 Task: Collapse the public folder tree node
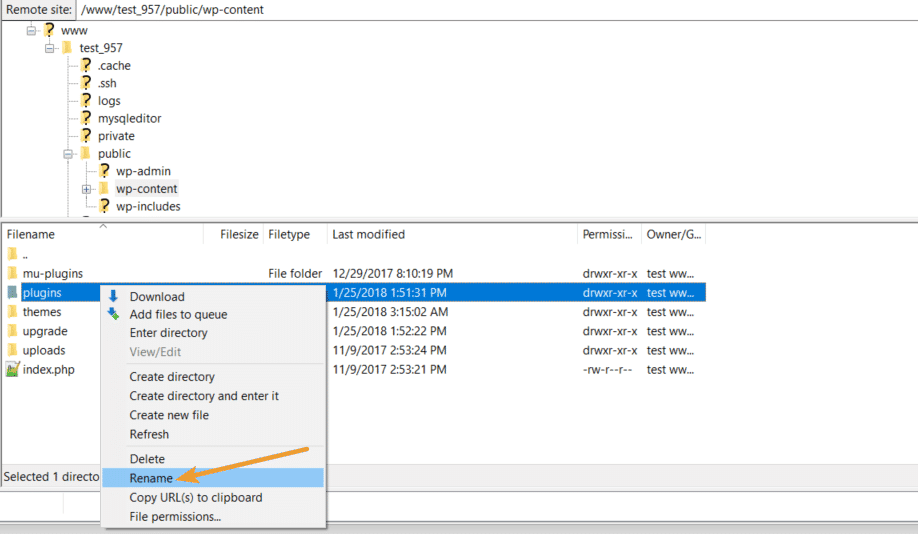click(68, 154)
